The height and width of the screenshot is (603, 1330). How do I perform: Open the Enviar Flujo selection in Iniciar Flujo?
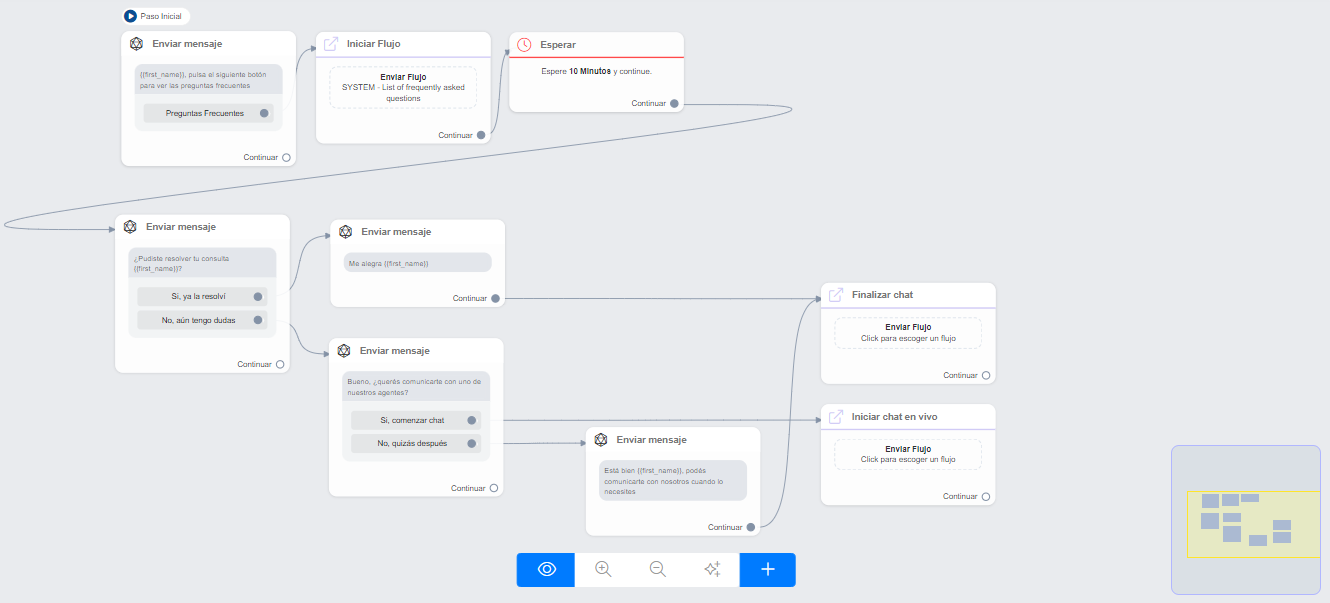[403, 87]
